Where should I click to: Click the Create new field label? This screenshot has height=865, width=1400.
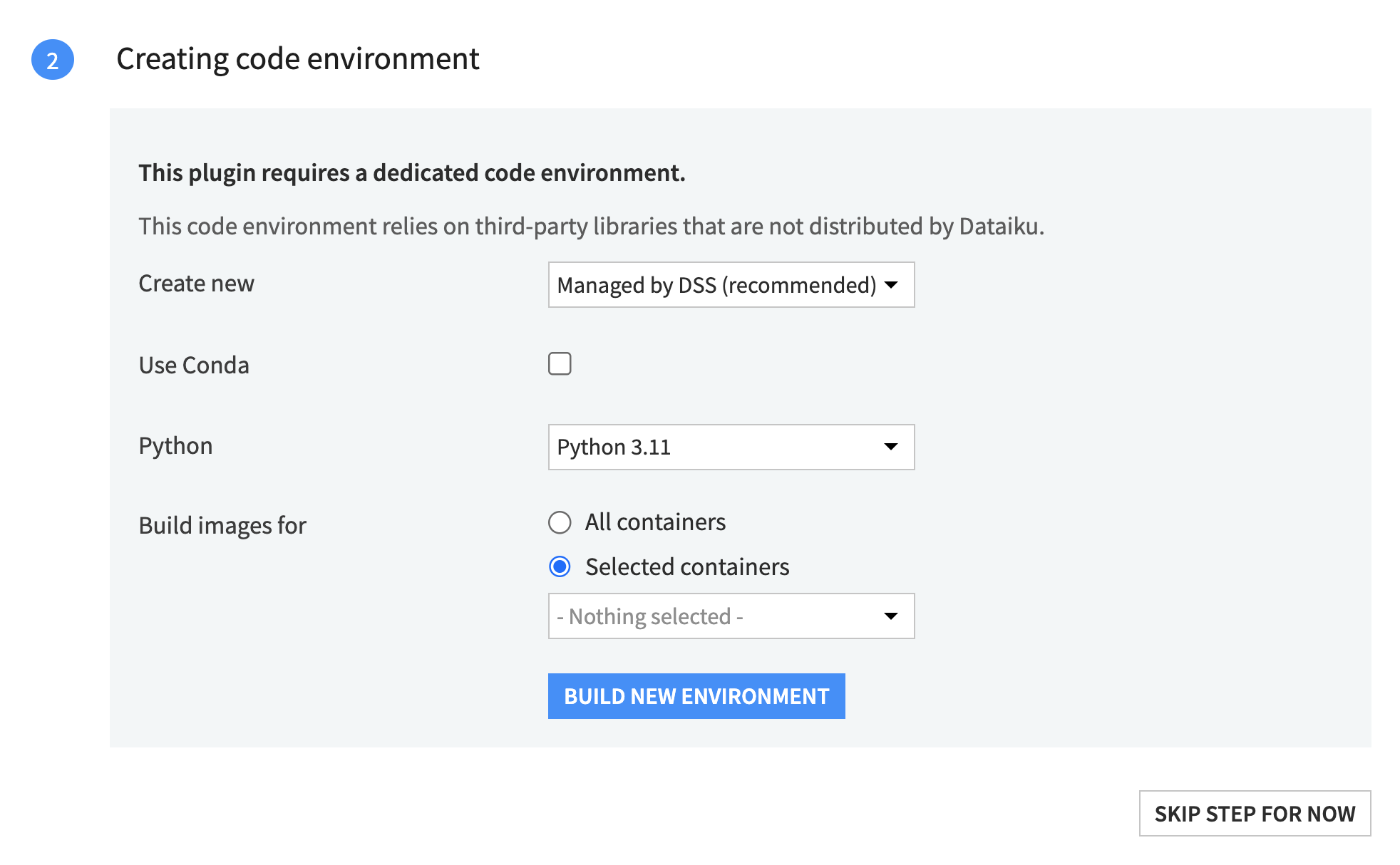tap(196, 284)
